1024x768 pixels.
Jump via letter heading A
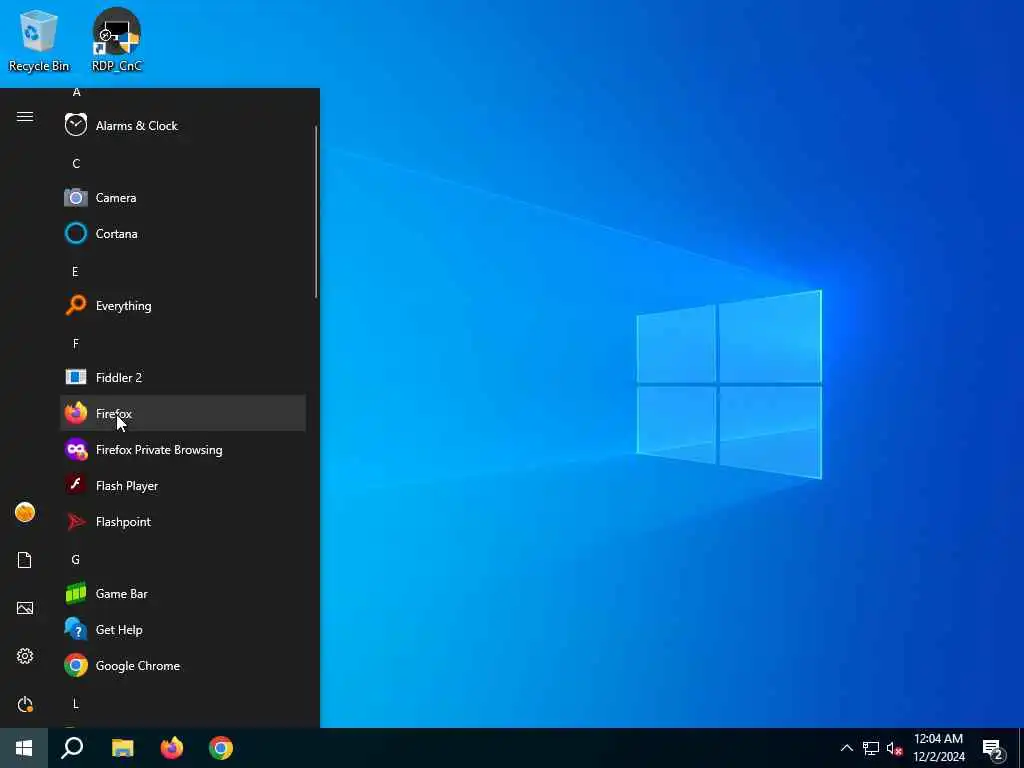(x=76, y=93)
